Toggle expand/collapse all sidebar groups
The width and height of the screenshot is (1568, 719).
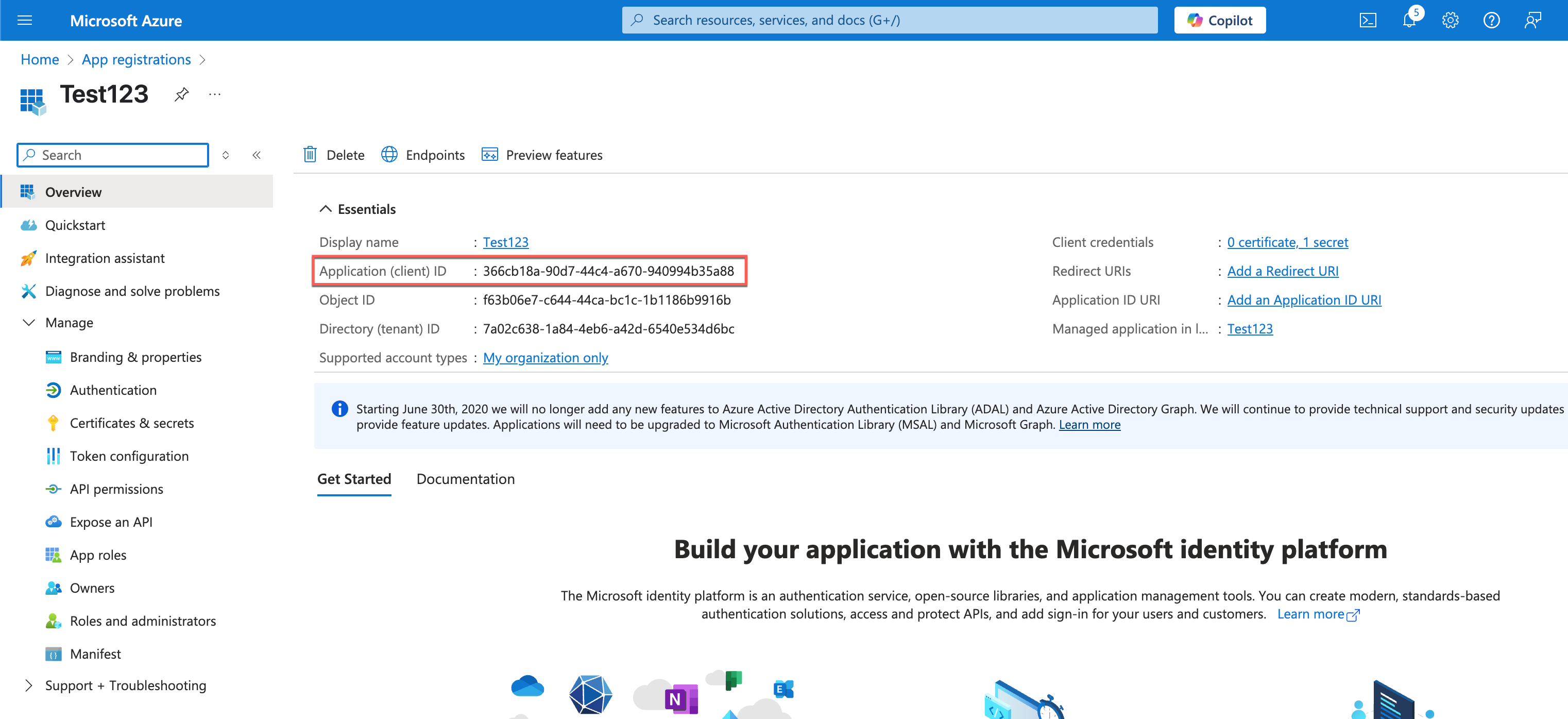[x=225, y=155]
